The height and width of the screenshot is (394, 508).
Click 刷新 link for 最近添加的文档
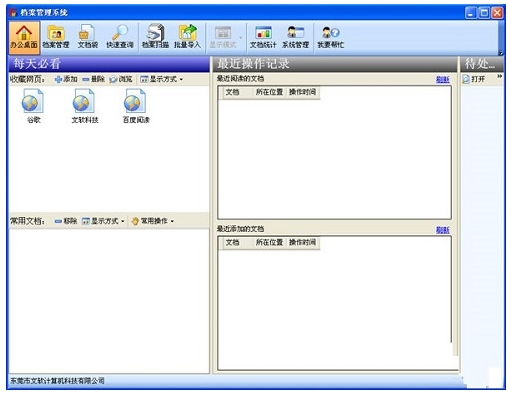tap(443, 230)
